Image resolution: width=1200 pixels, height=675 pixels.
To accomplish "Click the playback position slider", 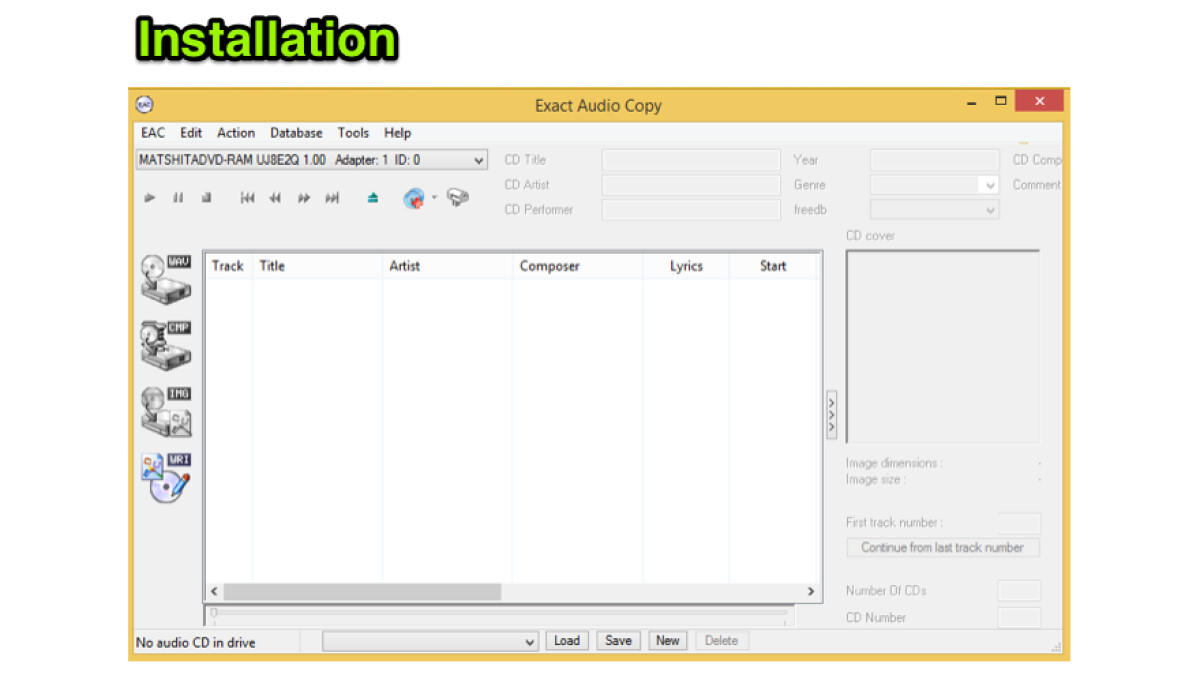I will [498, 612].
